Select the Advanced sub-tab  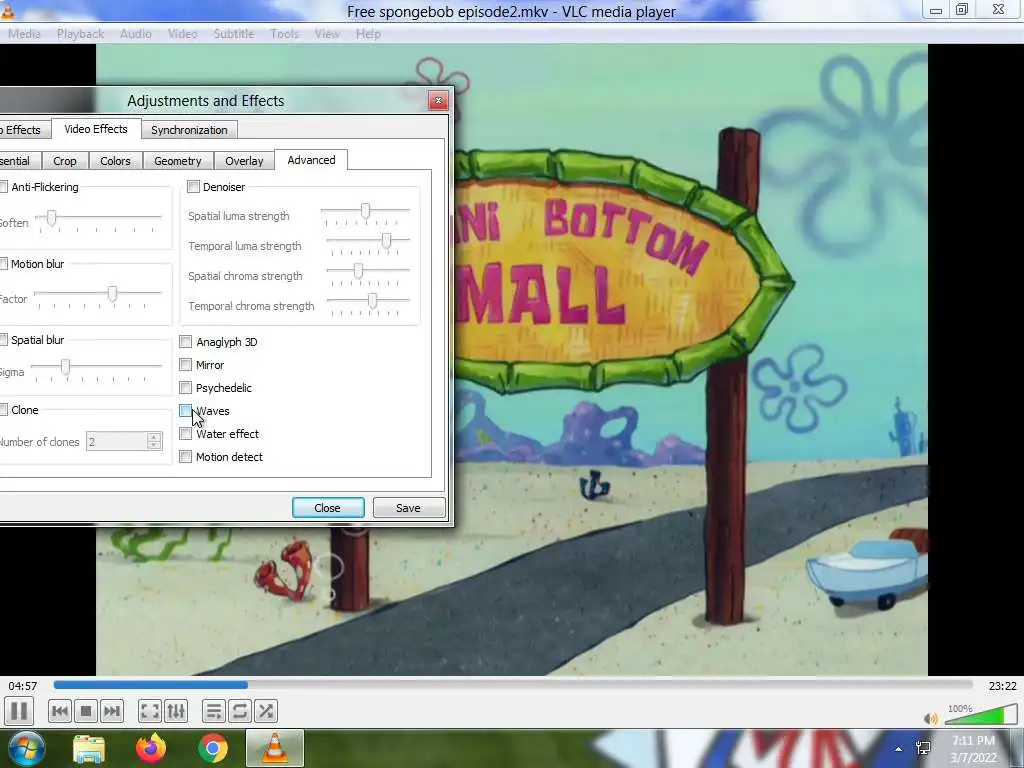point(311,160)
